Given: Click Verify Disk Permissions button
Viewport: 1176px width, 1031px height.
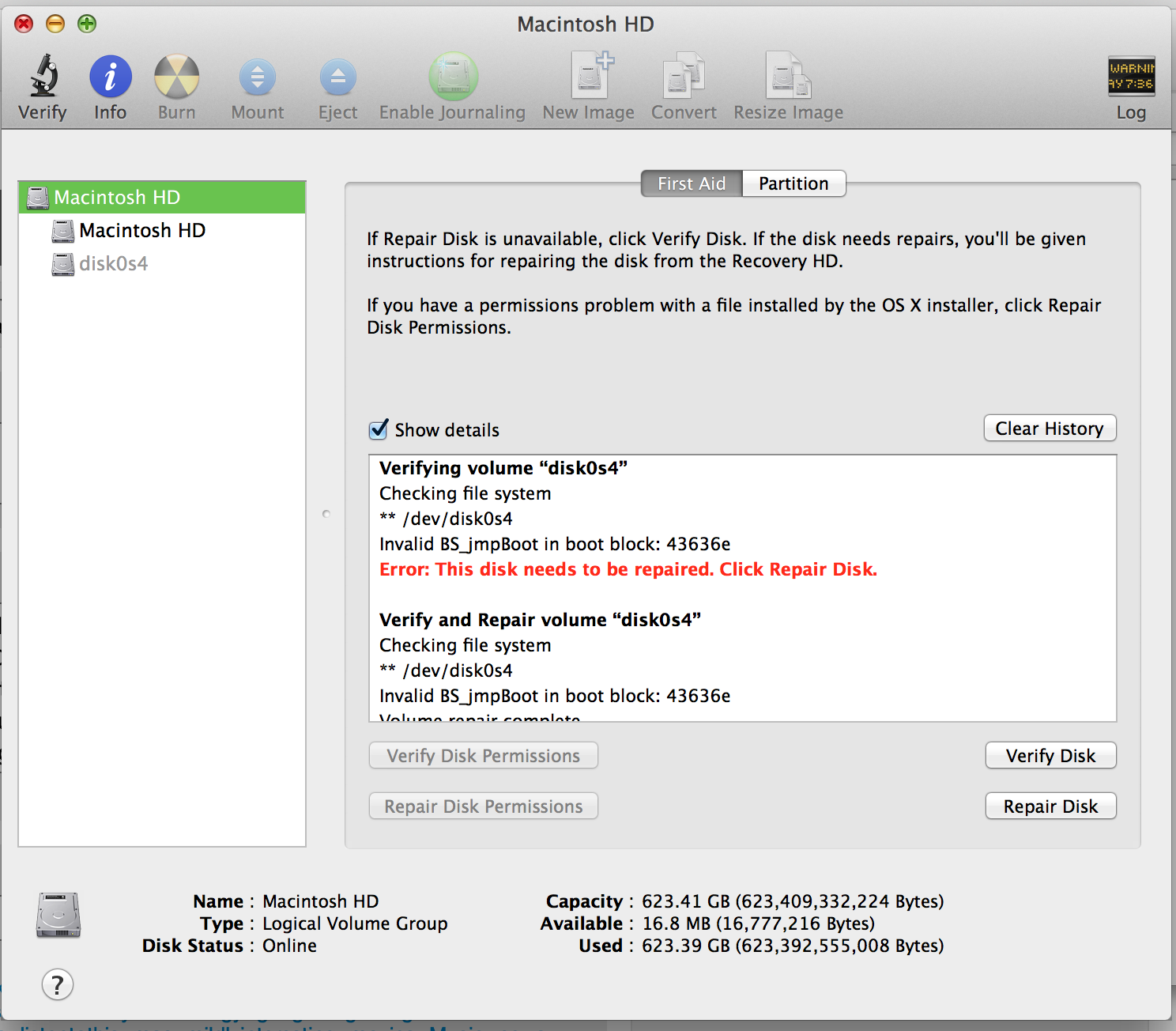Looking at the screenshot, I should [484, 756].
